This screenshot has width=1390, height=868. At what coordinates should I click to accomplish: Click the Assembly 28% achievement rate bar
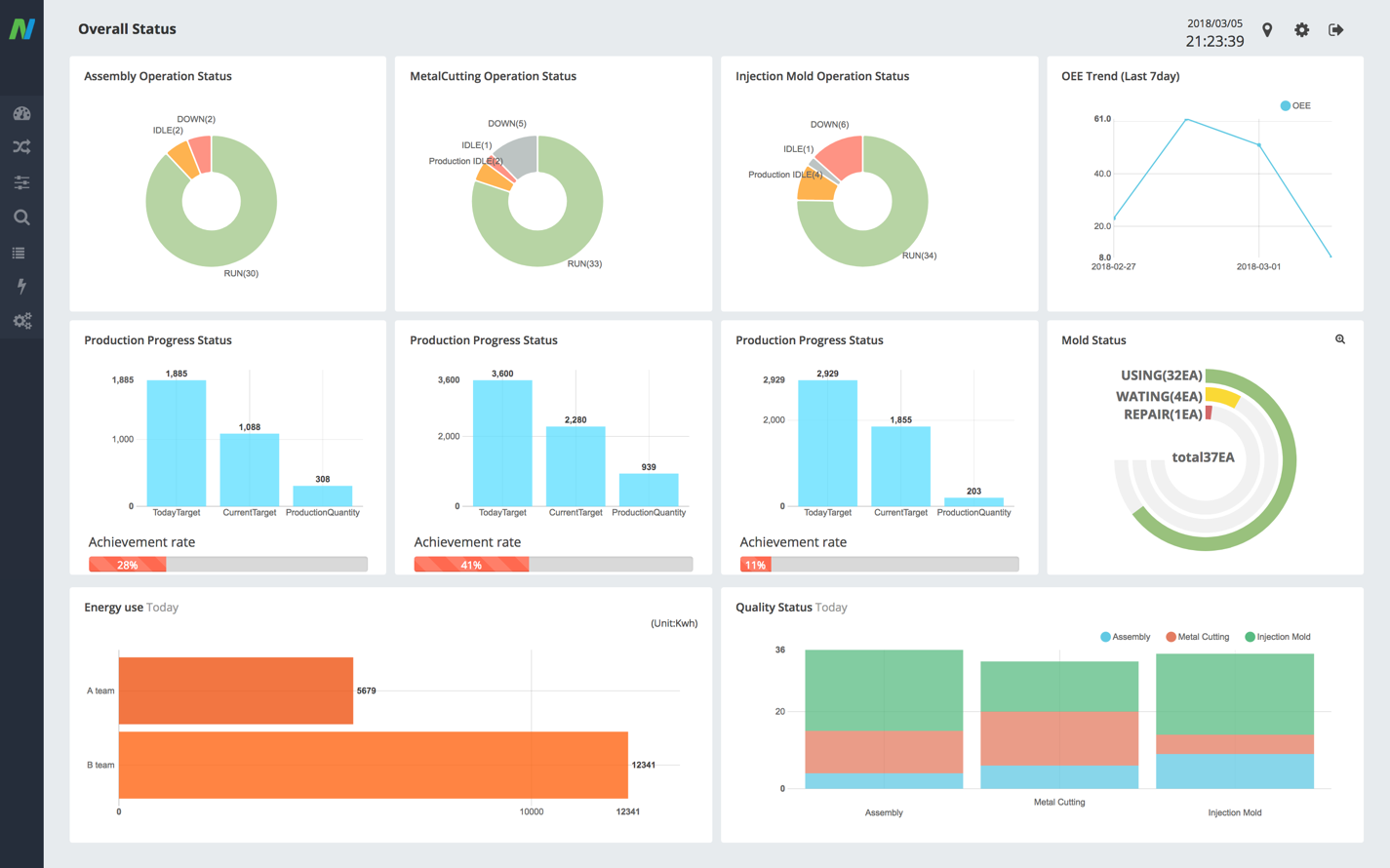point(228,564)
